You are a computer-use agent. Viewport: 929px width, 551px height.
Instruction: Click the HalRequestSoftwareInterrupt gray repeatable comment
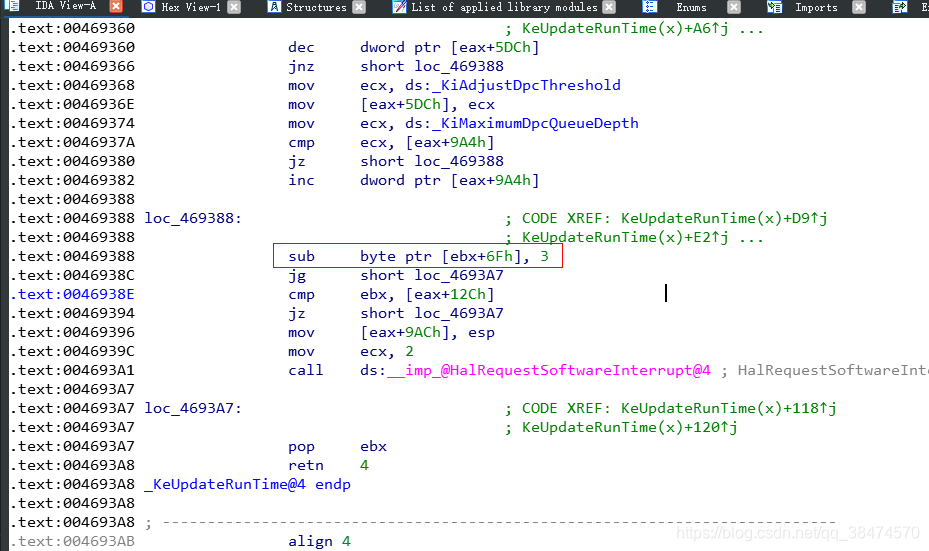[x=833, y=370]
